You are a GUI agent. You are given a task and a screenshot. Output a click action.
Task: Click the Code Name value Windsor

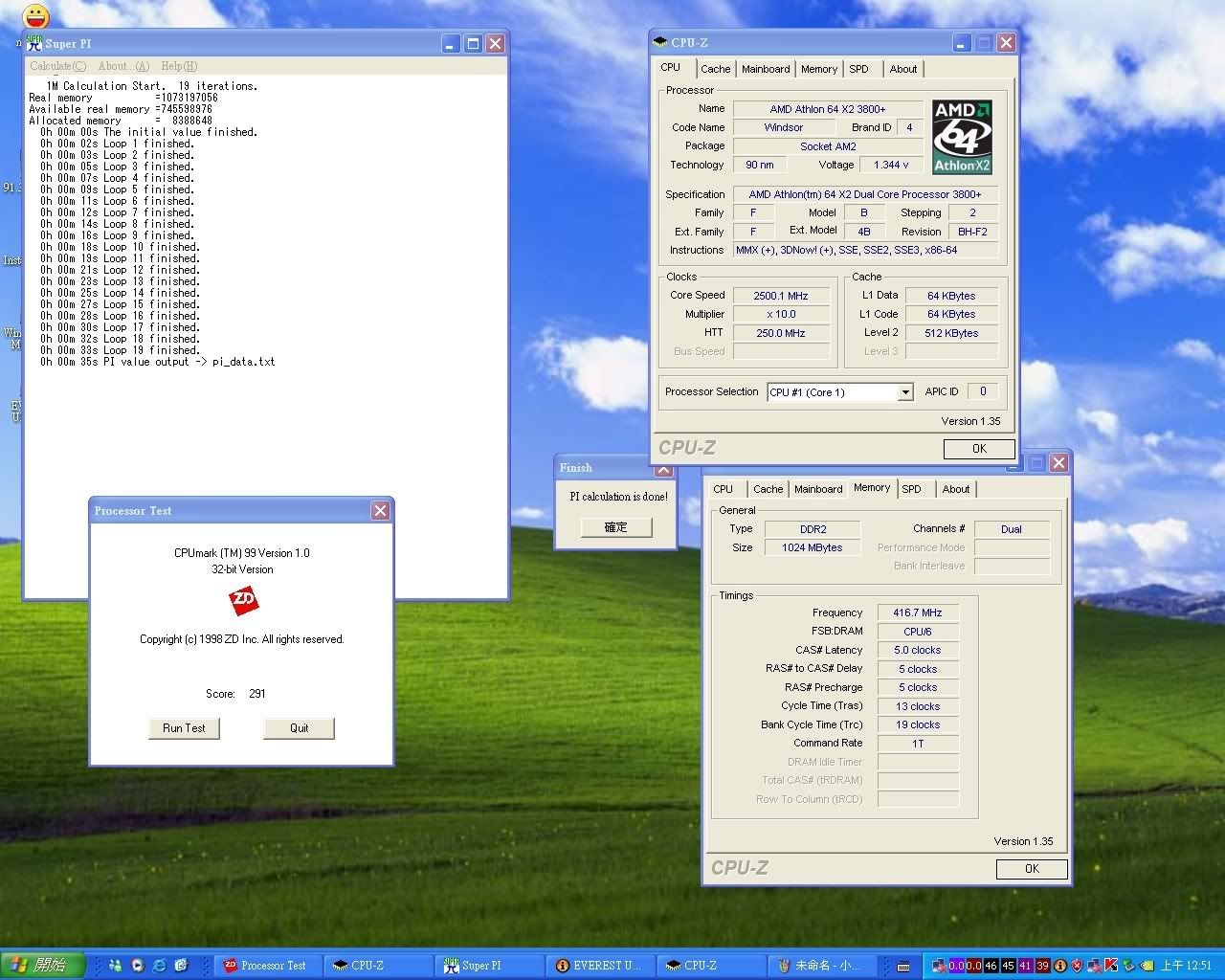tap(784, 127)
